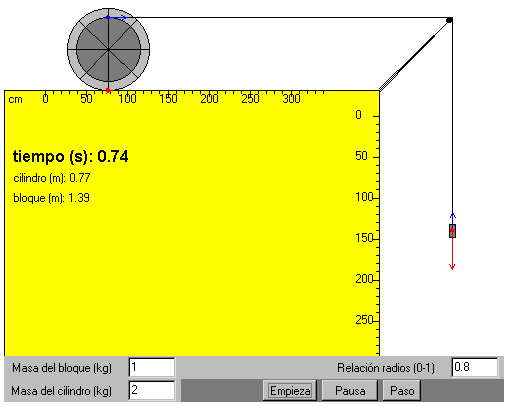This screenshot has height=407, width=509.
Task: Click the hanging gray block
Action: [452, 231]
